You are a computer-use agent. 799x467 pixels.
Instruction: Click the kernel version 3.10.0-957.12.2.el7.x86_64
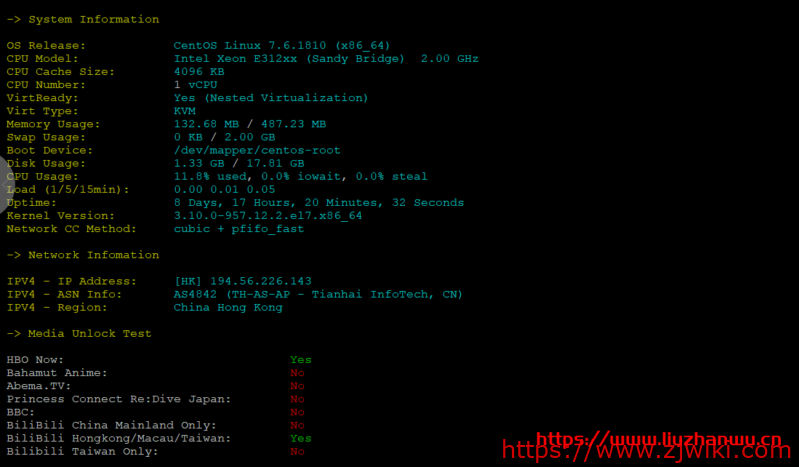(268, 216)
